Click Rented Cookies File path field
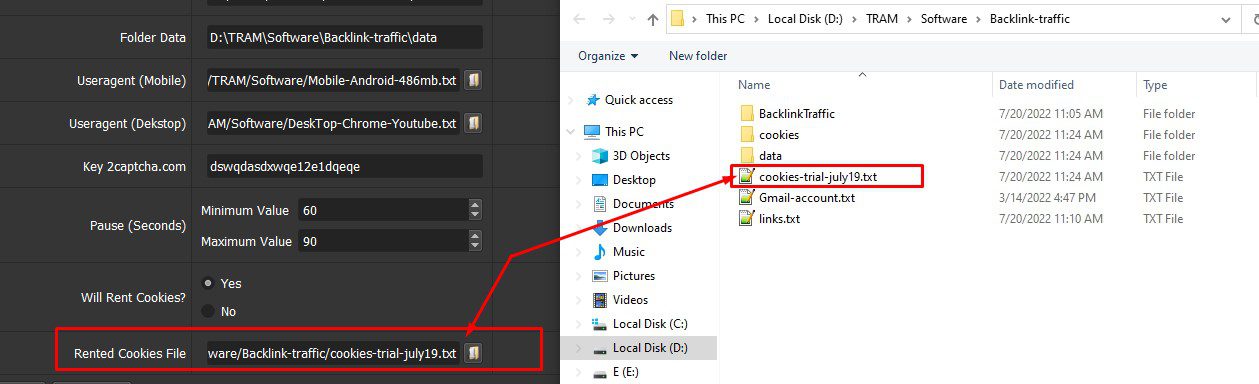Image resolution: width=1259 pixels, height=384 pixels. [x=332, y=353]
